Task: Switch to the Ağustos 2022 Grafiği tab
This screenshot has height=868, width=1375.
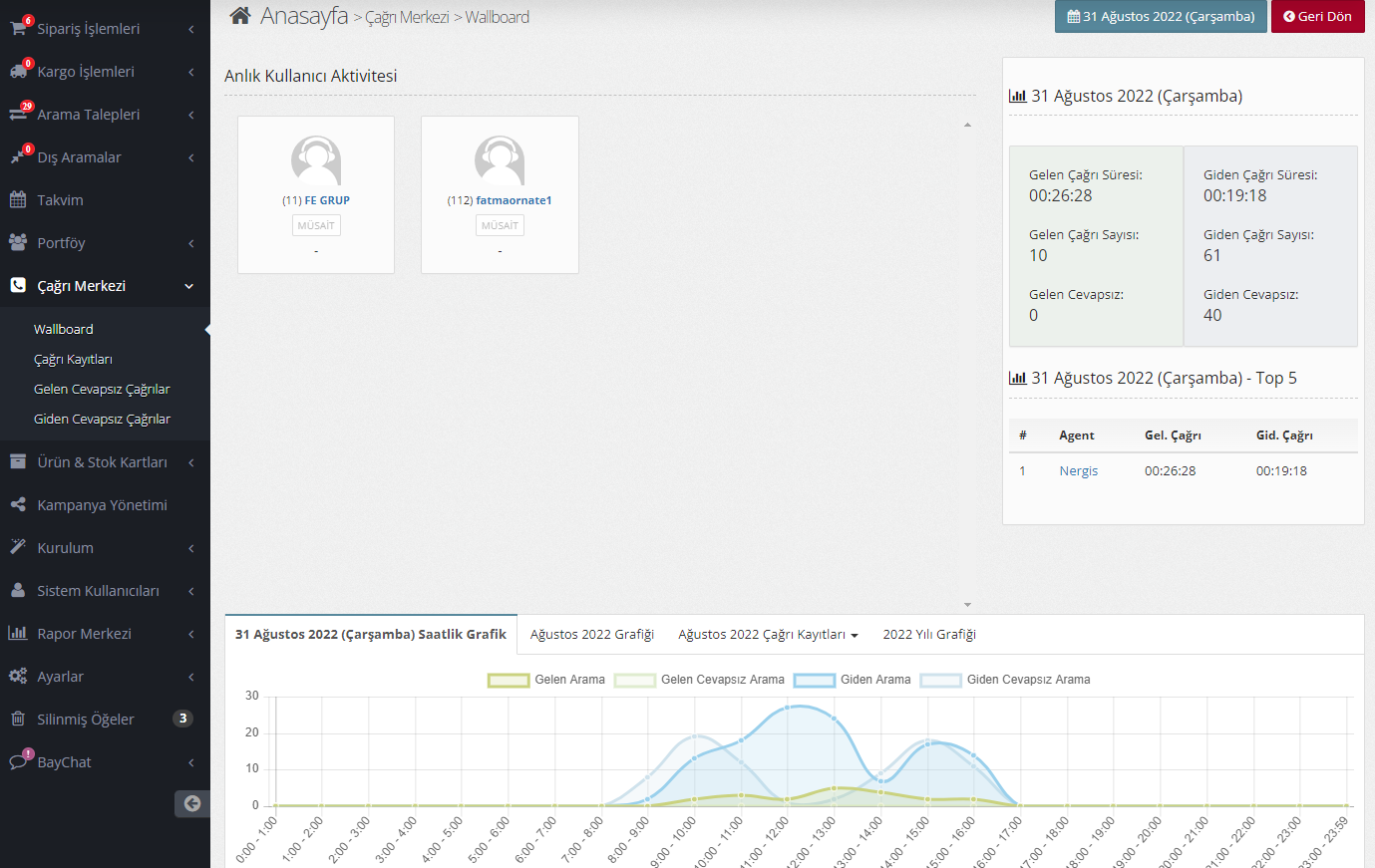Action: coord(592,635)
